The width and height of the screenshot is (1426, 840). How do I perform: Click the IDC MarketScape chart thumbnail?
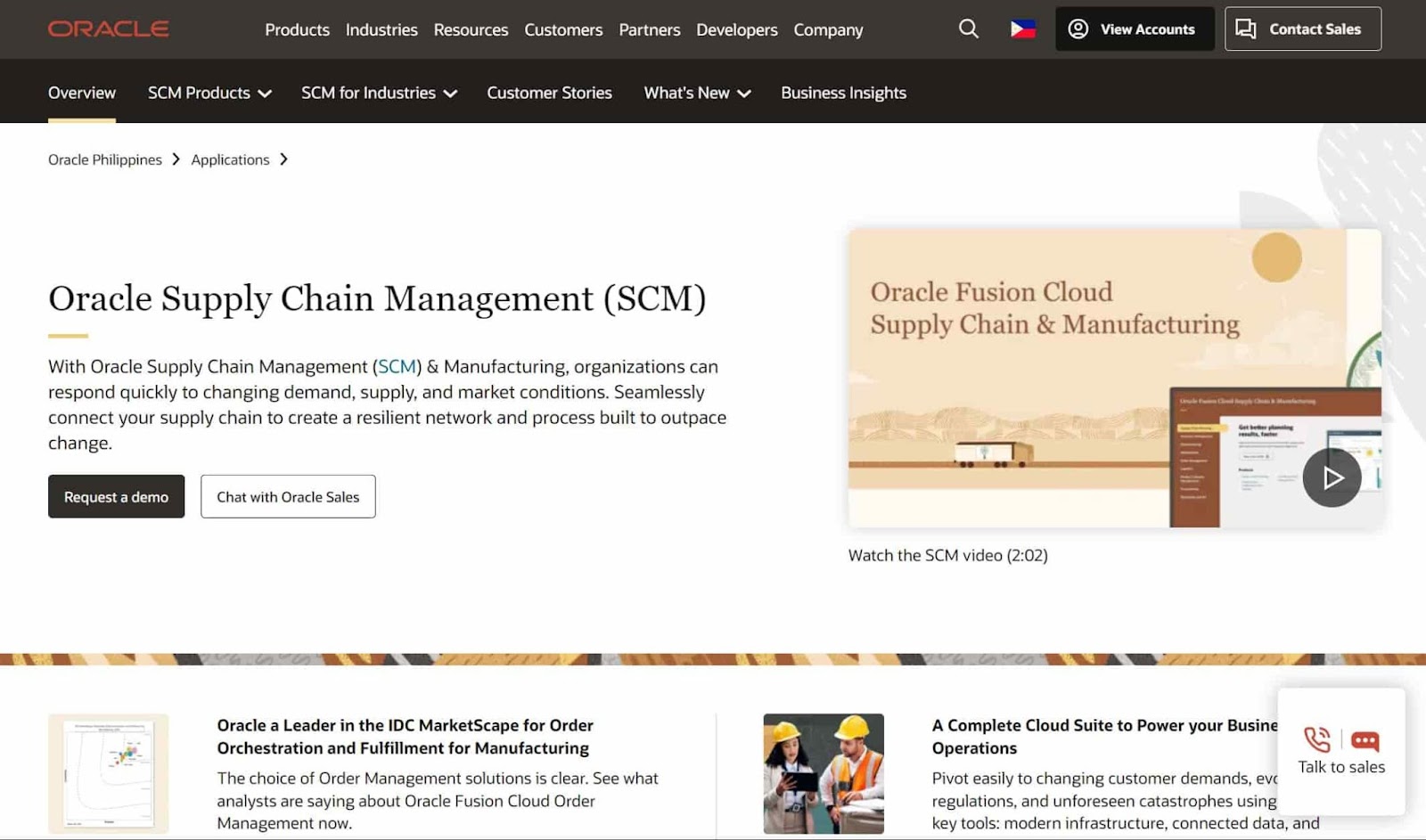click(x=109, y=773)
